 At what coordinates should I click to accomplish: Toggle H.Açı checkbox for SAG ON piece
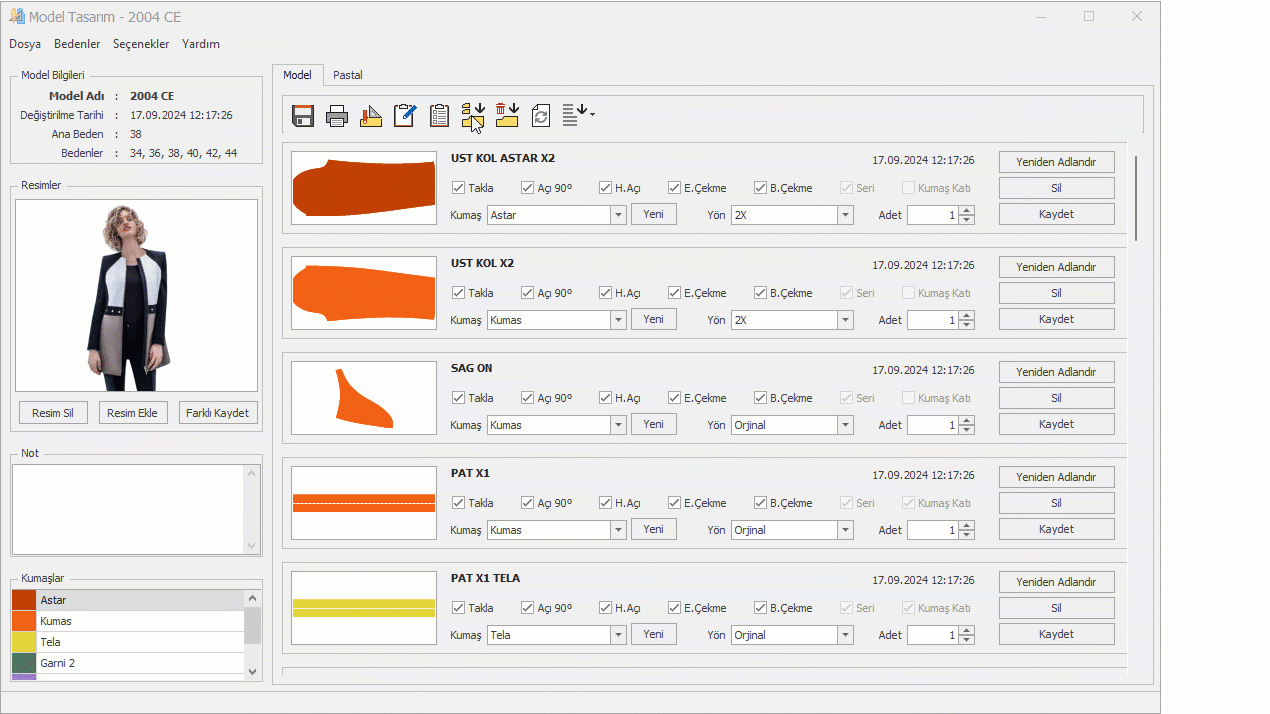[605, 398]
